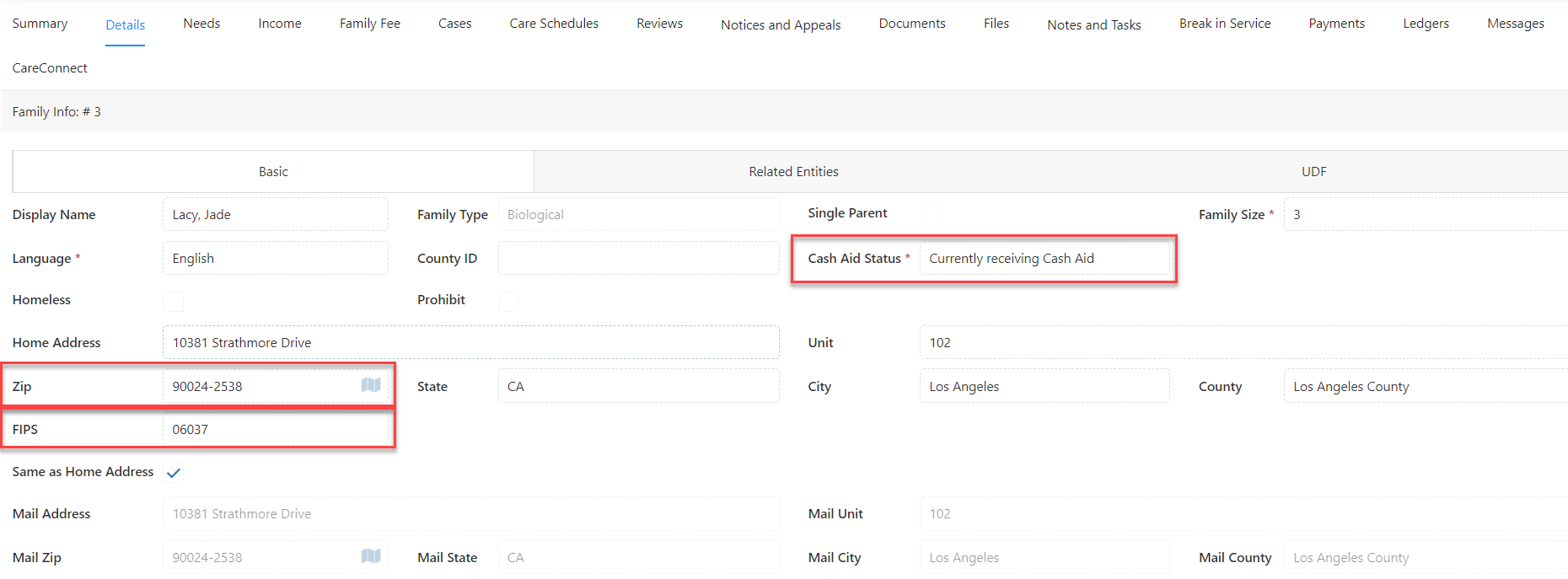The width and height of the screenshot is (1568, 579).
Task: Click the Unit field showing 102
Action: (1243, 342)
